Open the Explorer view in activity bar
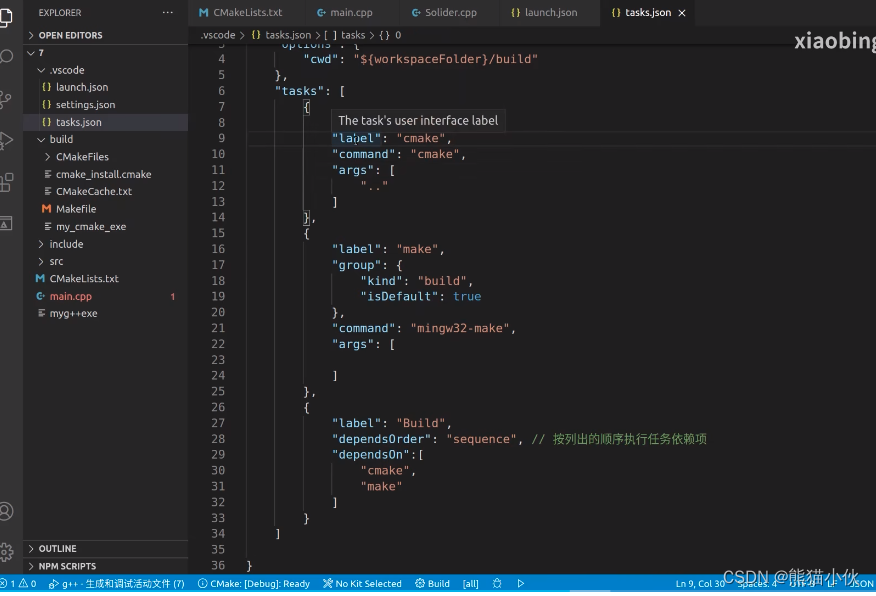 coord(6,17)
